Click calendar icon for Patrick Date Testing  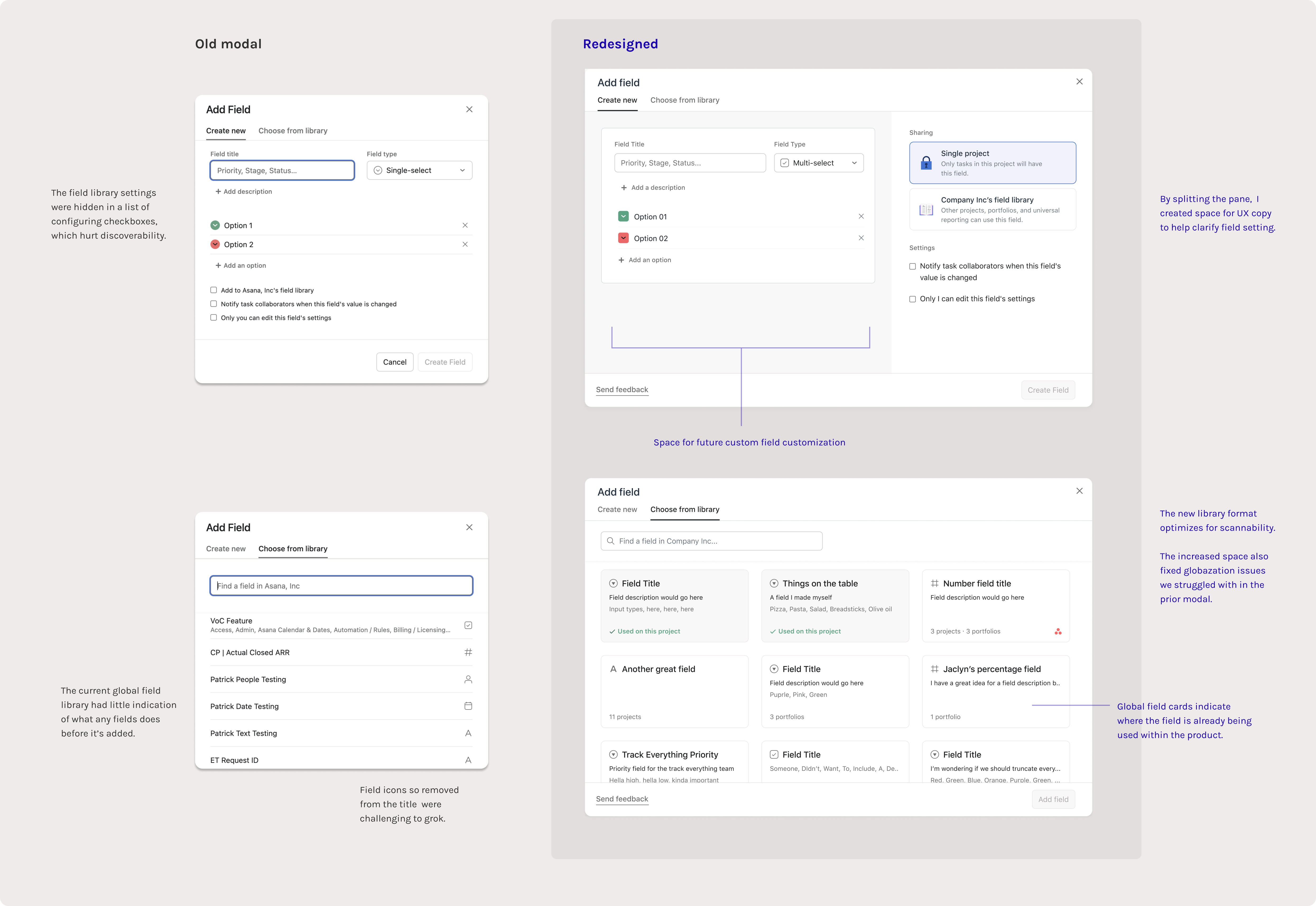pyautogui.click(x=468, y=706)
